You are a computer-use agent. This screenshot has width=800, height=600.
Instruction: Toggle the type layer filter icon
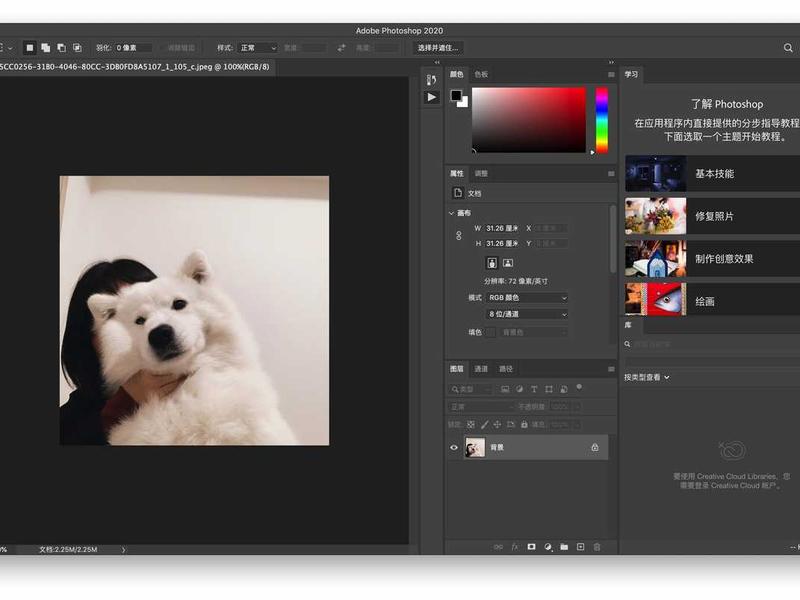(534, 389)
